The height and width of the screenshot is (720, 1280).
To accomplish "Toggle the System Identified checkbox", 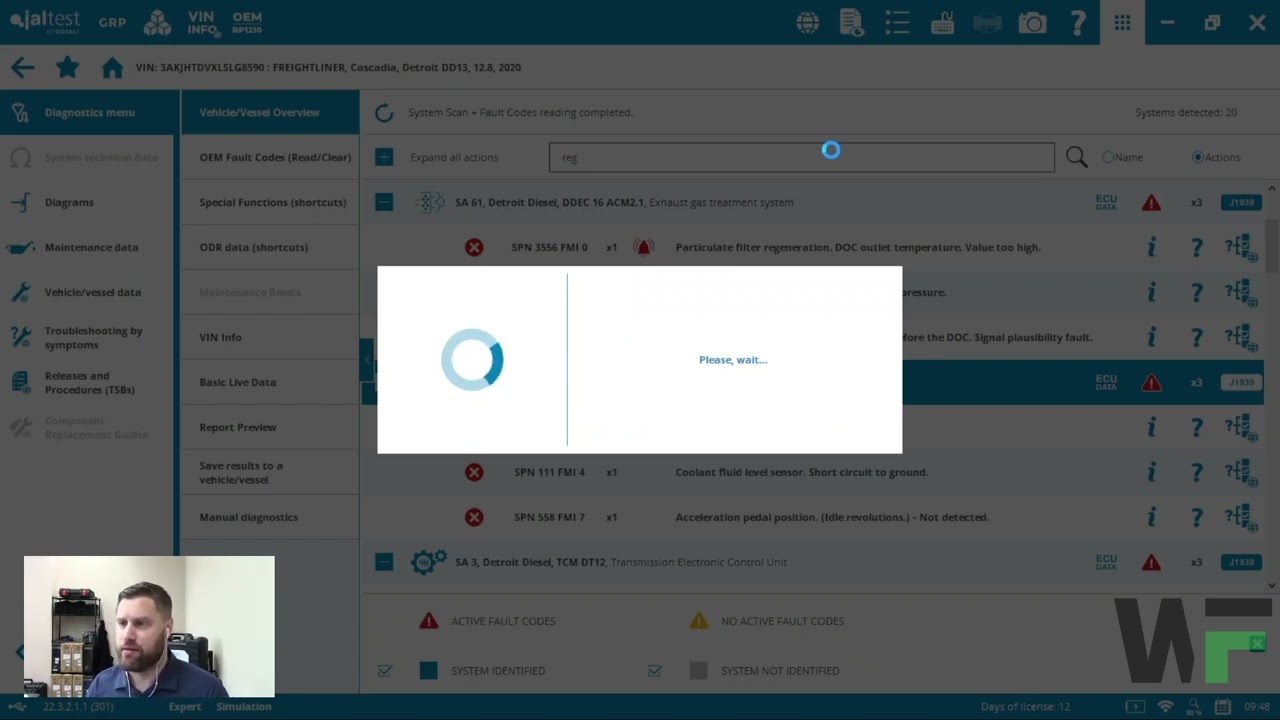I will click(x=385, y=671).
